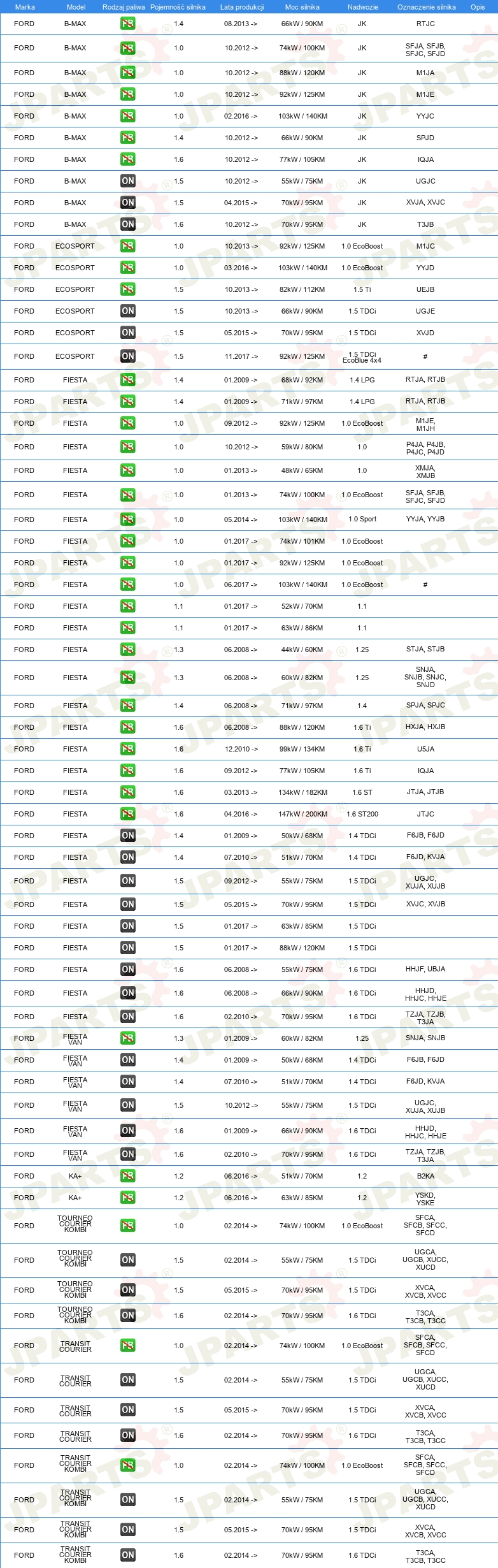Click the PB icon in the FIESTA SPJA, SPJC row
Screen dimensions: 498x1568
click(127, 706)
